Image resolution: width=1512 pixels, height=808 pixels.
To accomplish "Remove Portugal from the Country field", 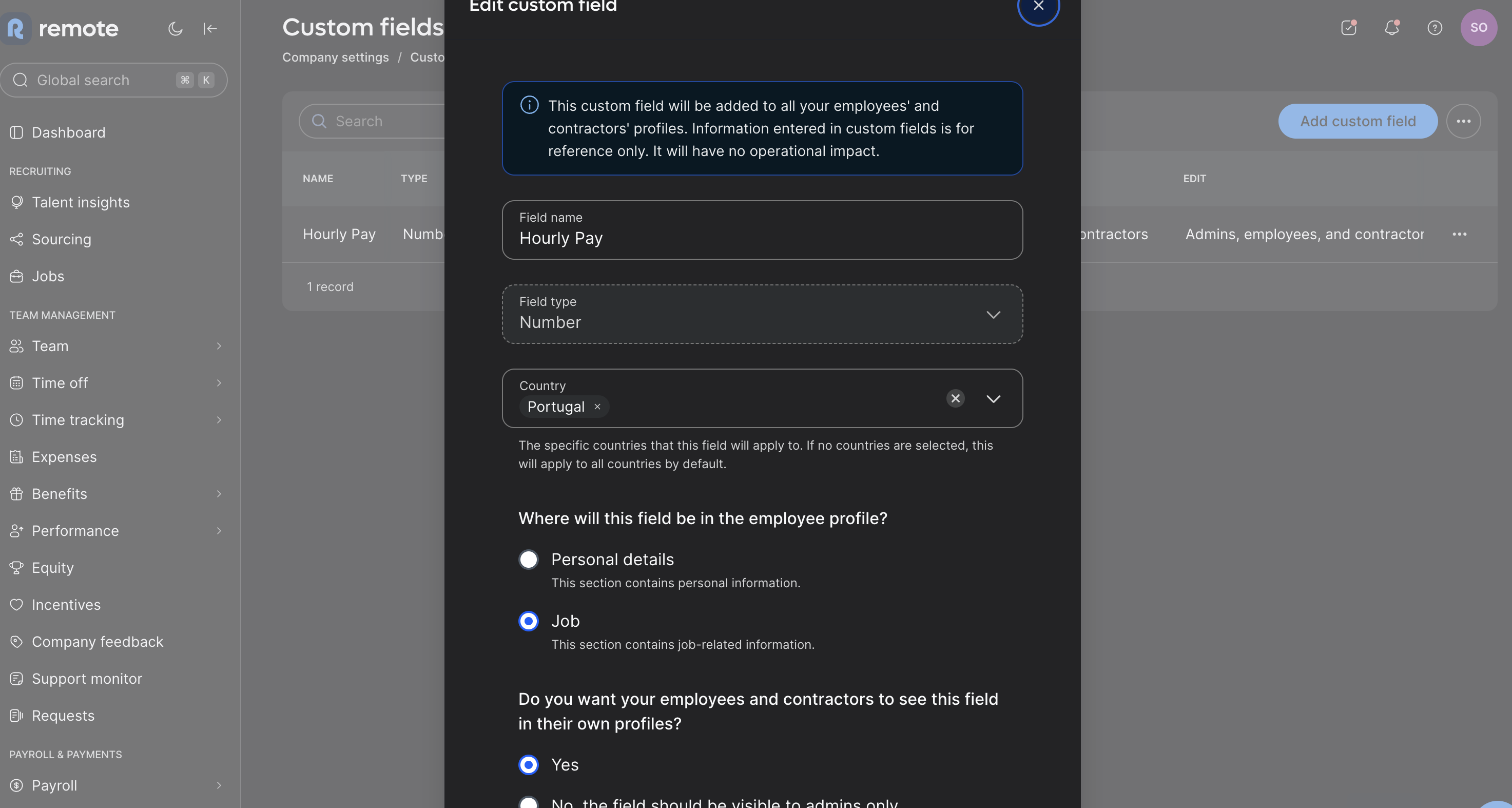I will coord(597,407).
